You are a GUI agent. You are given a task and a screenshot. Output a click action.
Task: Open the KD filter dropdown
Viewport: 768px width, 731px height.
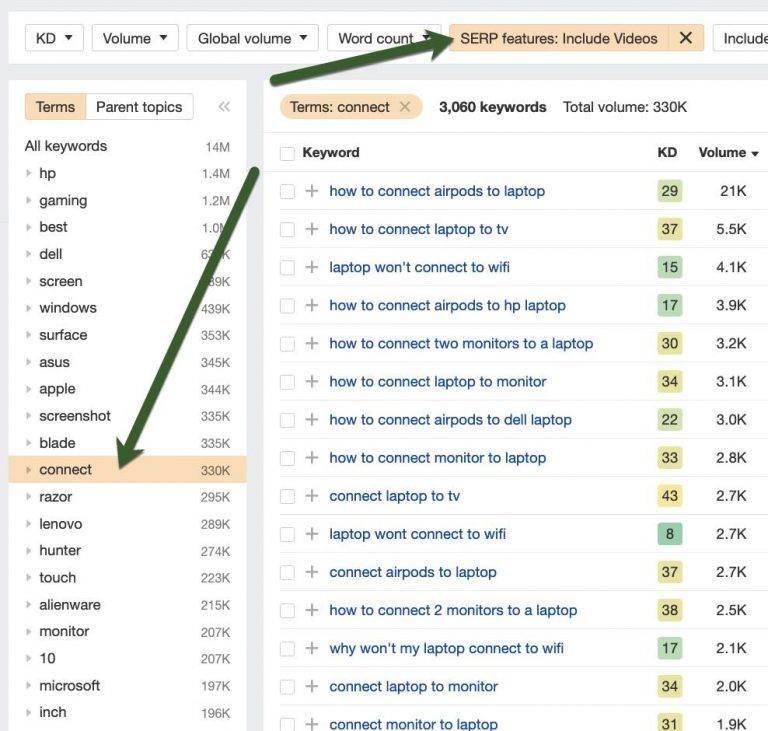pos(54,38)
